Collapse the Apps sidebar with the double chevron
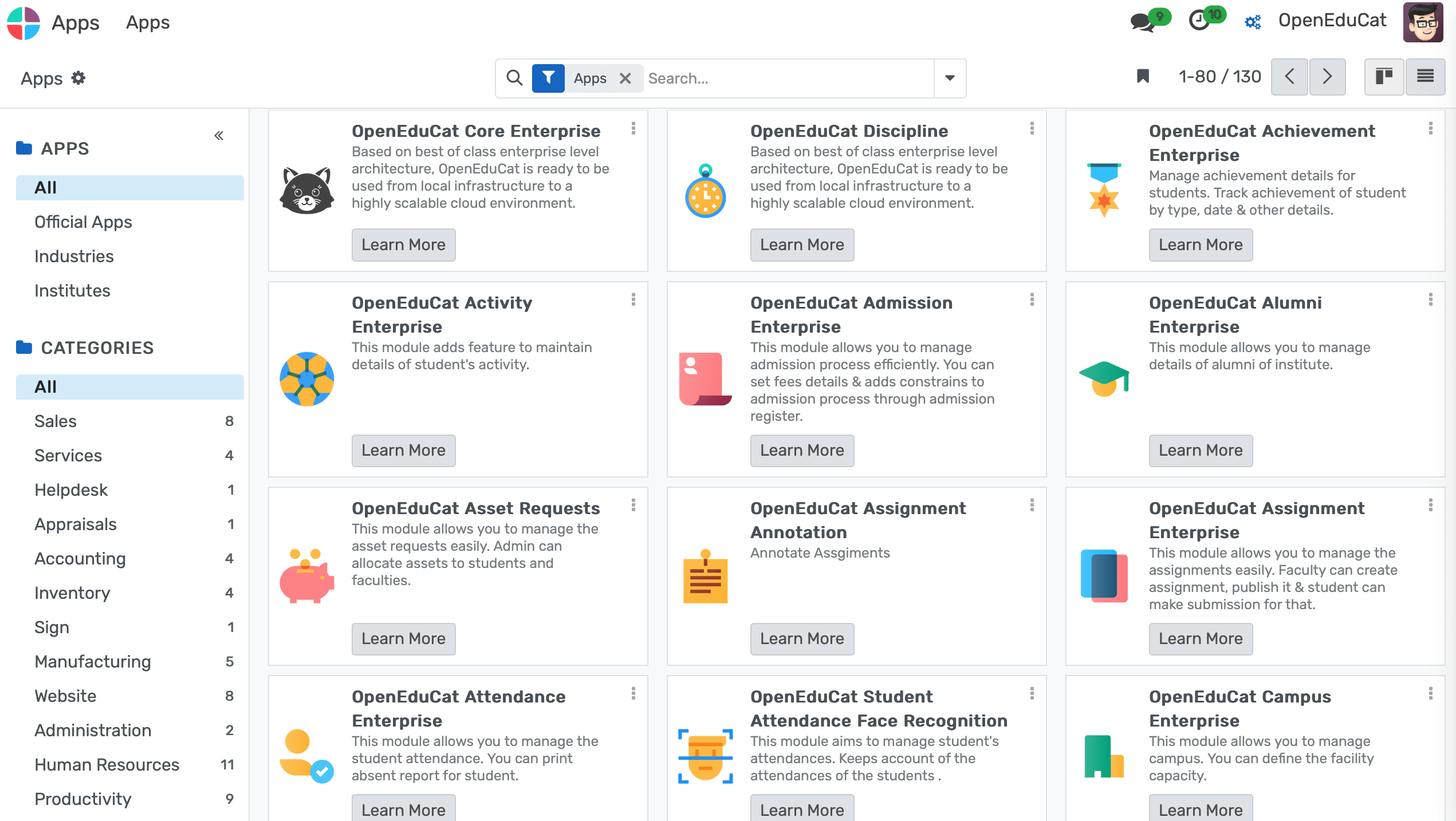Image resolution: width=1456 pixels, height=821 pixels. tap(218, 135)
